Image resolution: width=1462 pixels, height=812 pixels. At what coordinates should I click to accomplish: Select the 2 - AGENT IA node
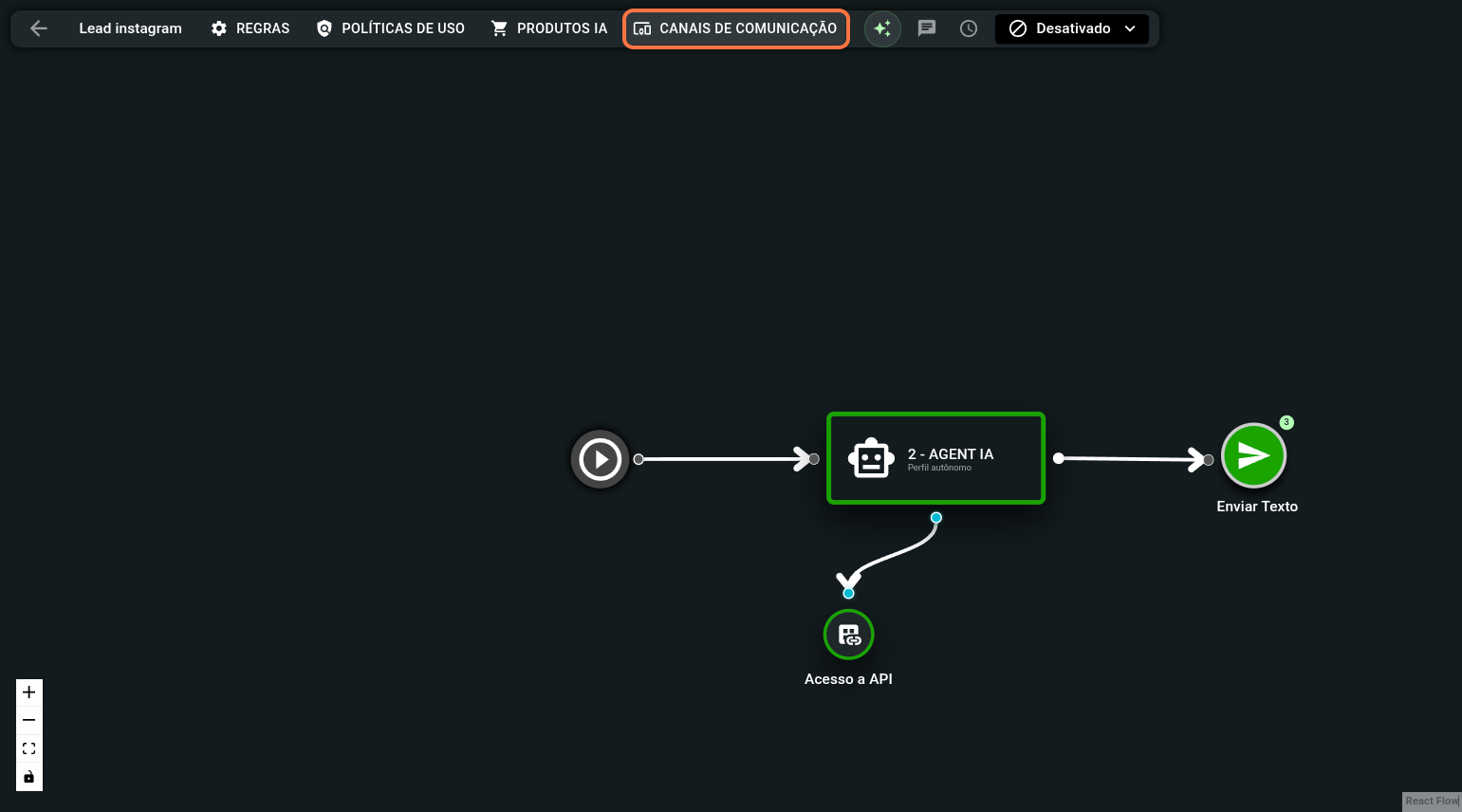(935, 458)
